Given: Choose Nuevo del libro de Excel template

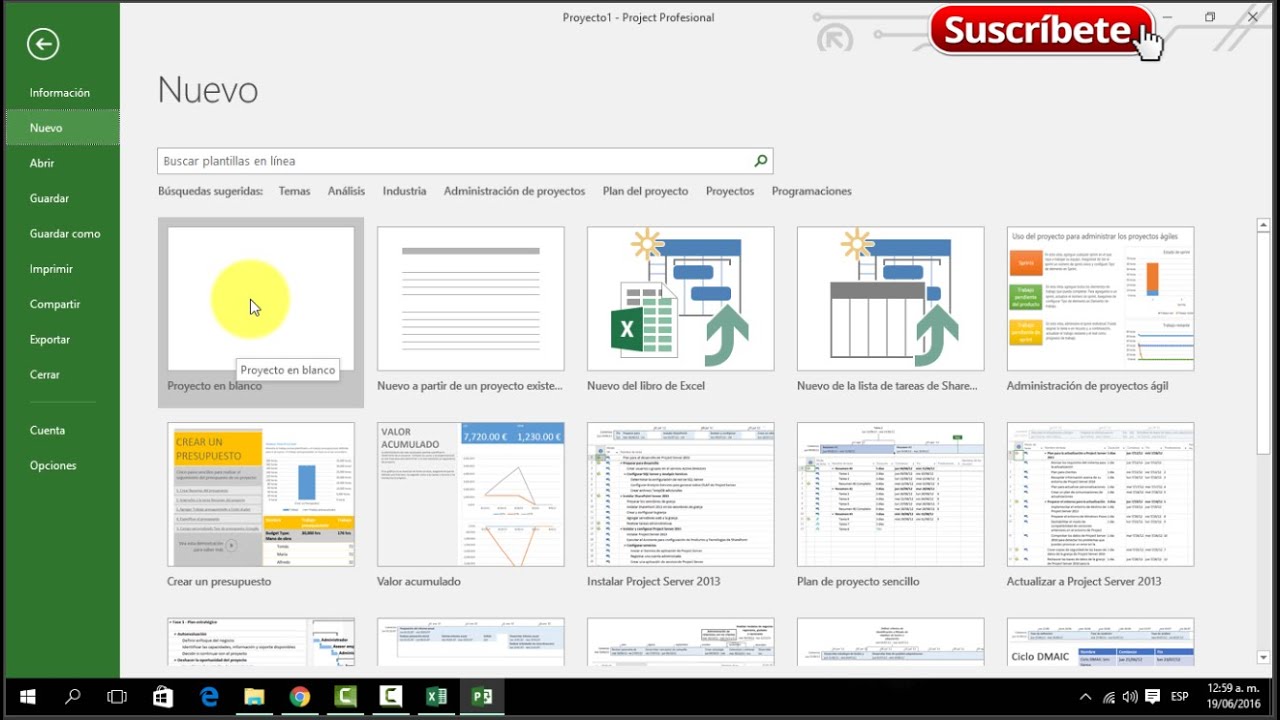Looking at the screenshot, I should pyautogui.click(x=680, y=312).
